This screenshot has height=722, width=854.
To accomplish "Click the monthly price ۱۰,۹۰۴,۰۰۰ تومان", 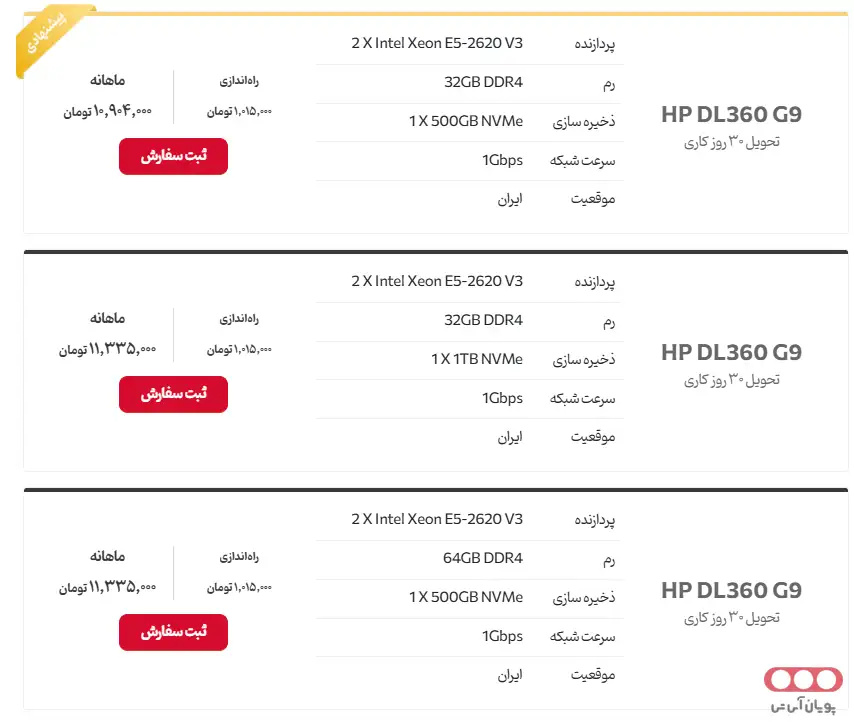I will pyautogui.click(x=107, y=111).
